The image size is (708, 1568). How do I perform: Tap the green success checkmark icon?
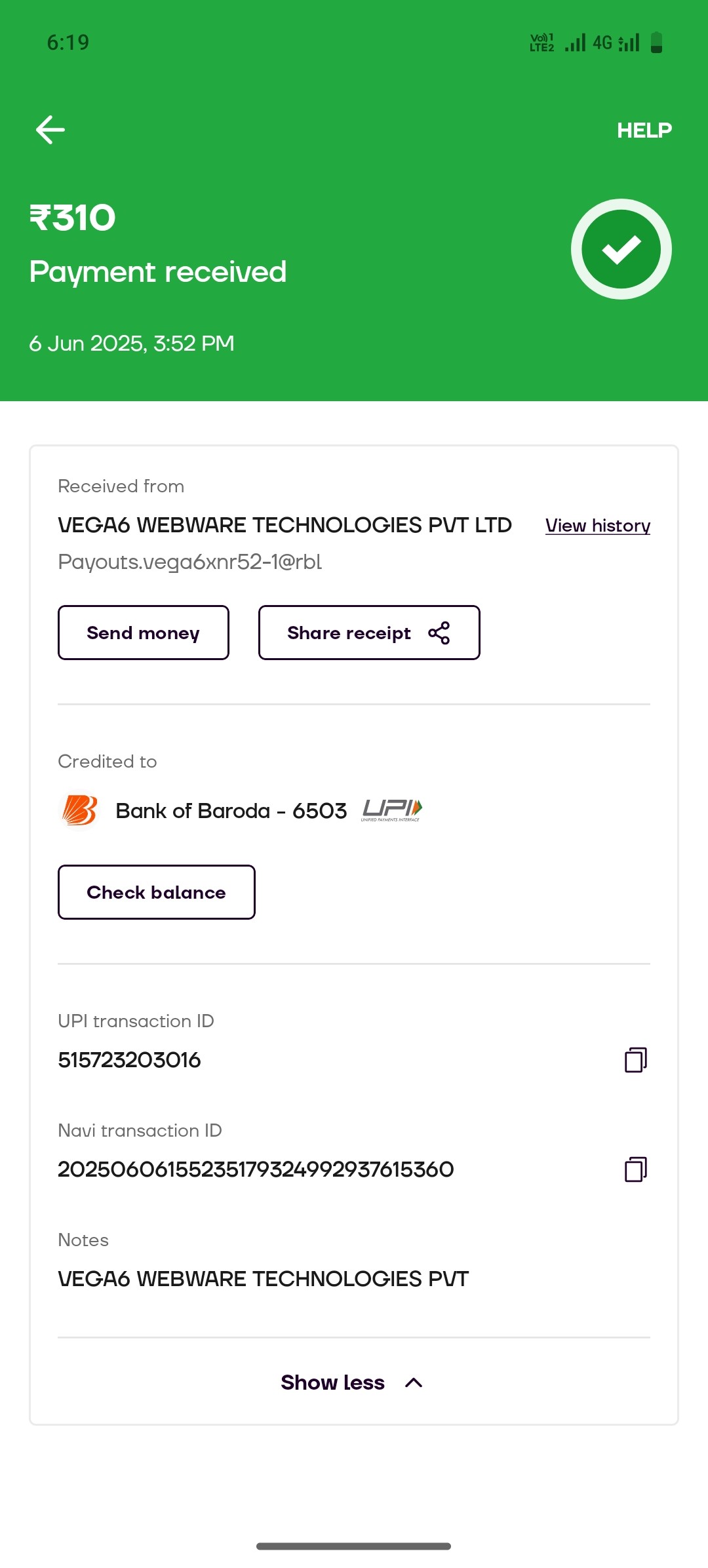pyautogui.click(x=621, y=249)
